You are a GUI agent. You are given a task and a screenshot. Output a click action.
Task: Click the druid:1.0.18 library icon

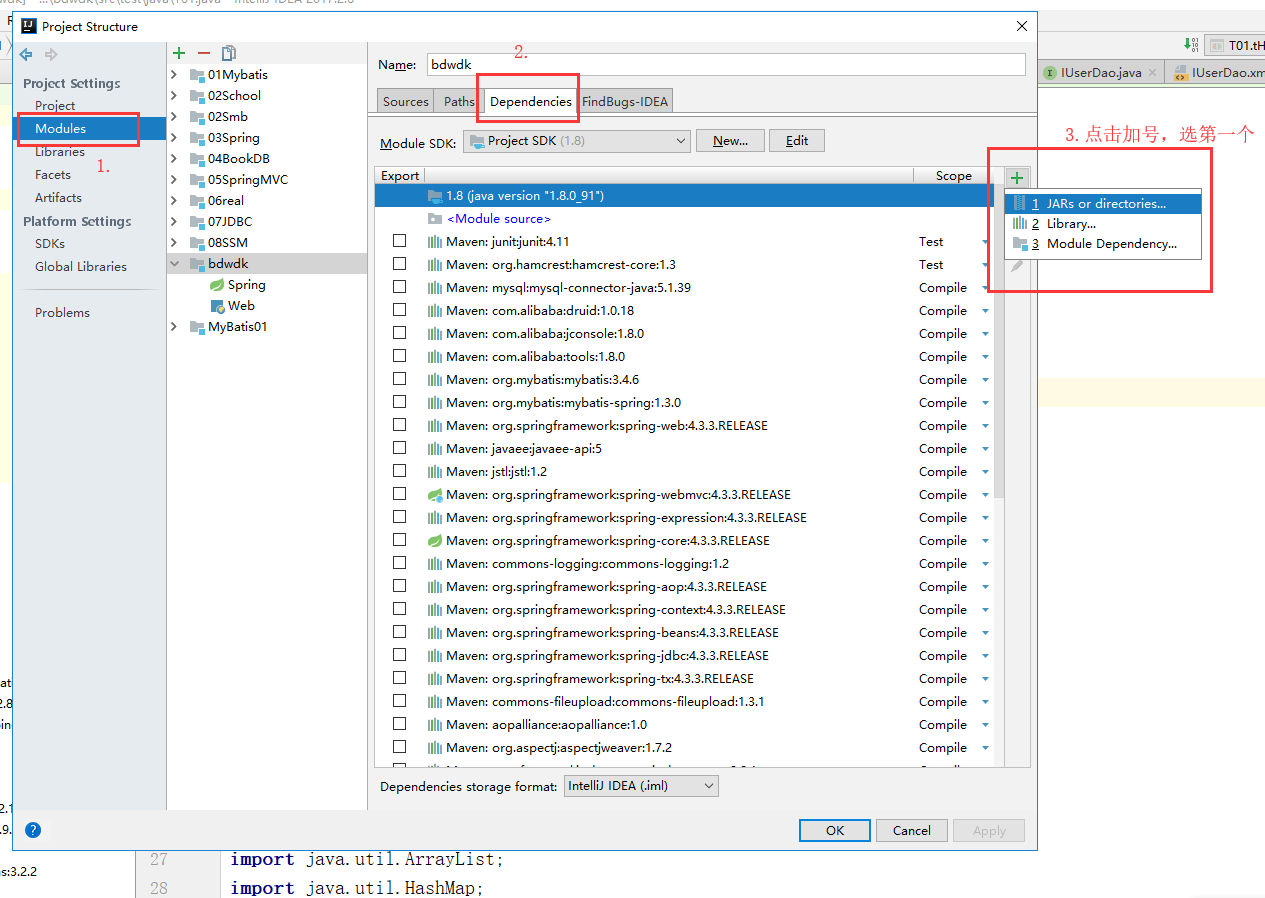tap(435, 311)
